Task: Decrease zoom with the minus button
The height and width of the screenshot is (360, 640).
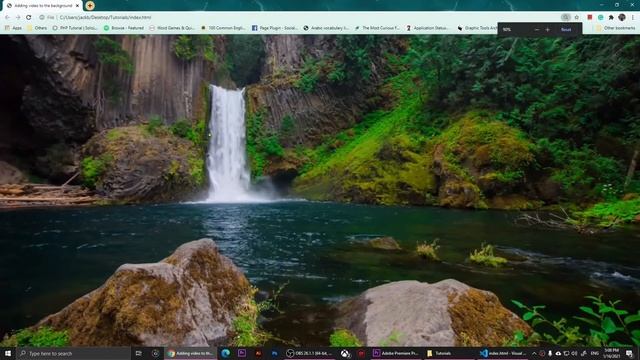Action: click(537, 29)
